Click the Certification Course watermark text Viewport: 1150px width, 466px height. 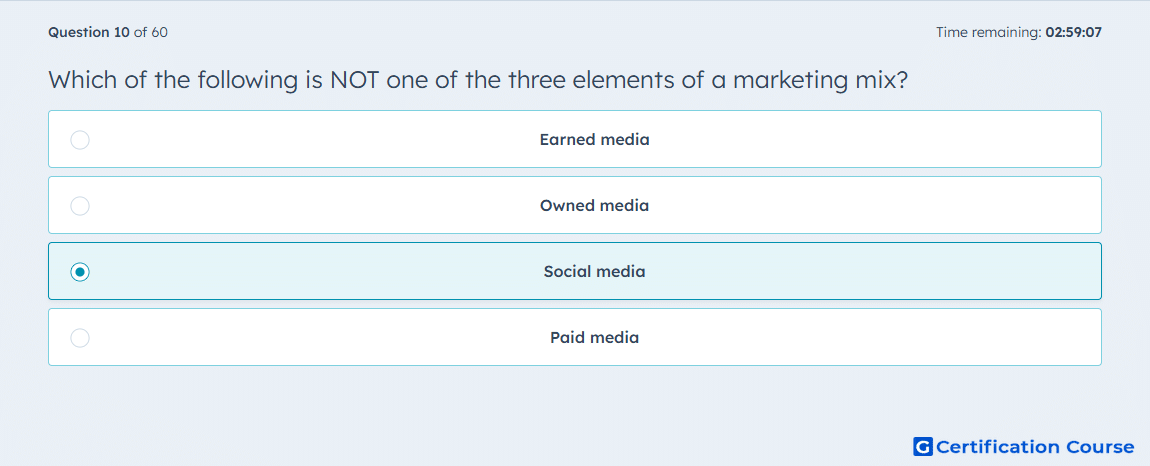point(1035,447)
